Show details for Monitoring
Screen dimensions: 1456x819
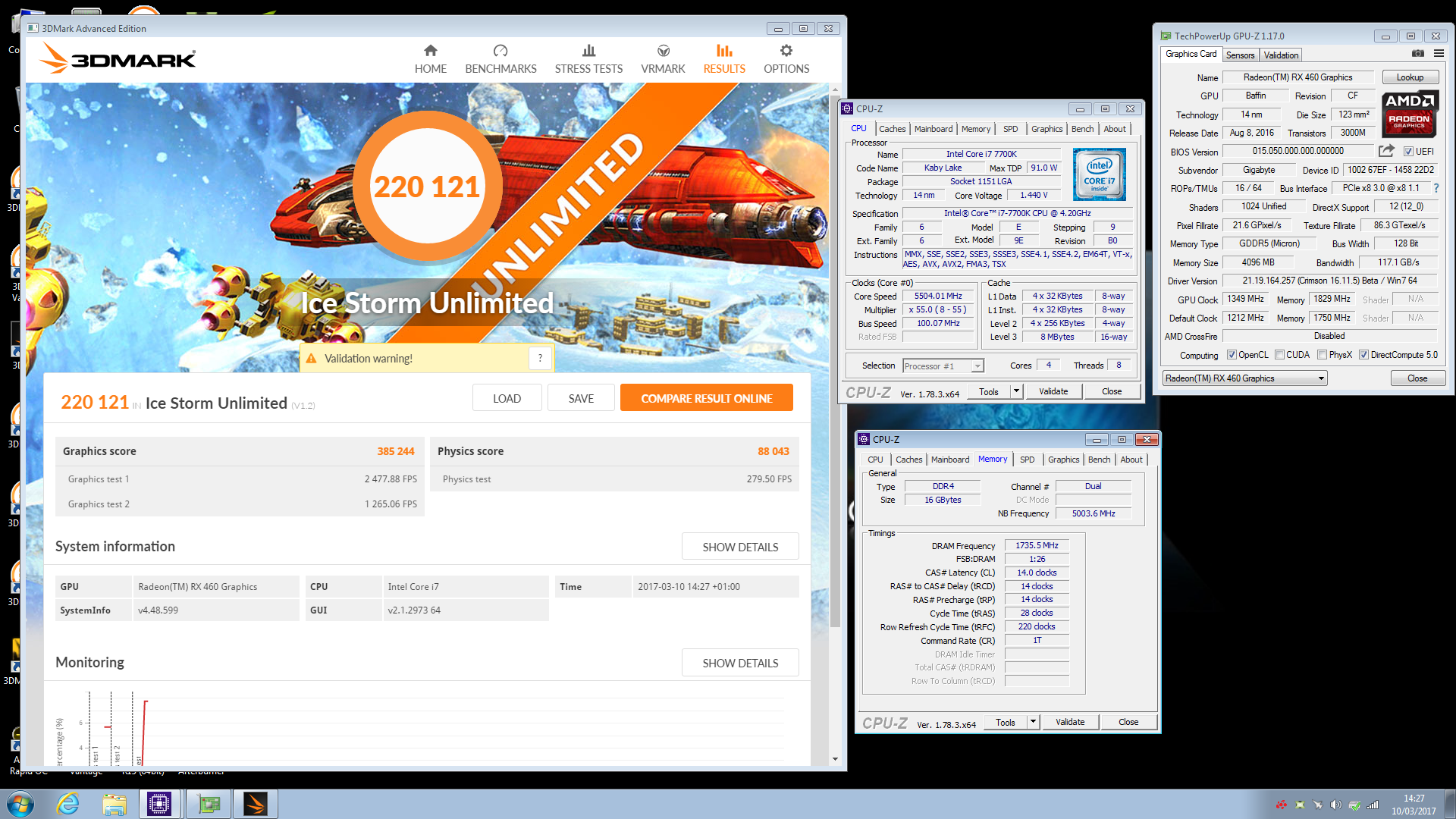[740, 663]
